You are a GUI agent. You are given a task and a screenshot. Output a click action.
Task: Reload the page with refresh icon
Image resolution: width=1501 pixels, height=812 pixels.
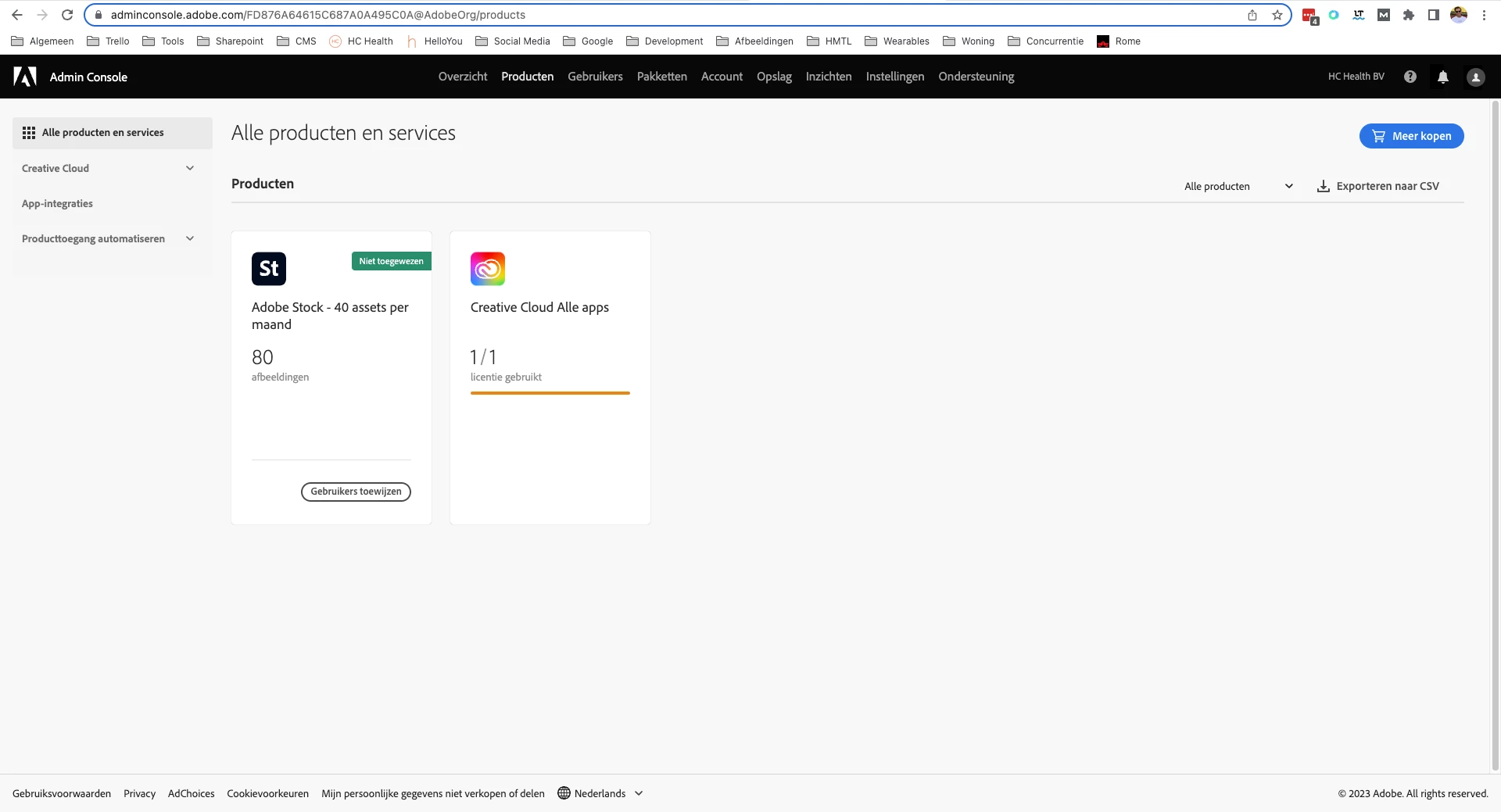tap(67, 15)
